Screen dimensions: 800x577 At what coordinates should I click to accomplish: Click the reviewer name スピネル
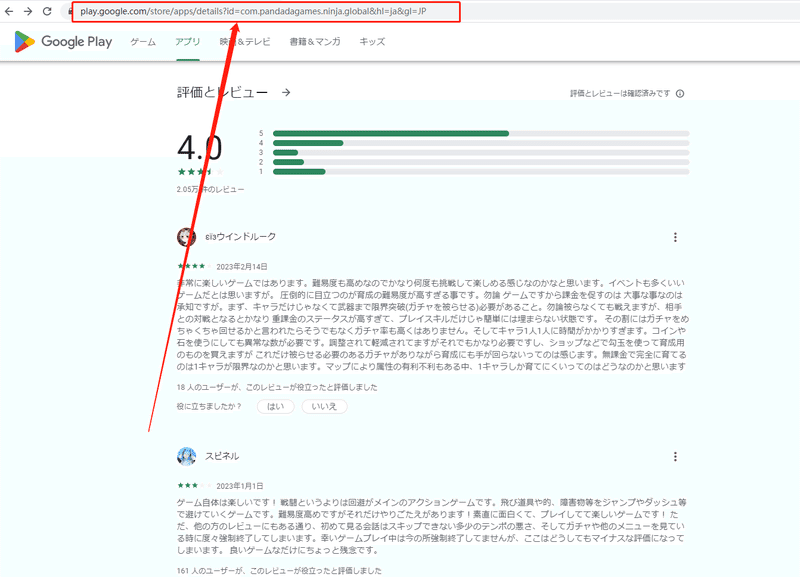222,456
